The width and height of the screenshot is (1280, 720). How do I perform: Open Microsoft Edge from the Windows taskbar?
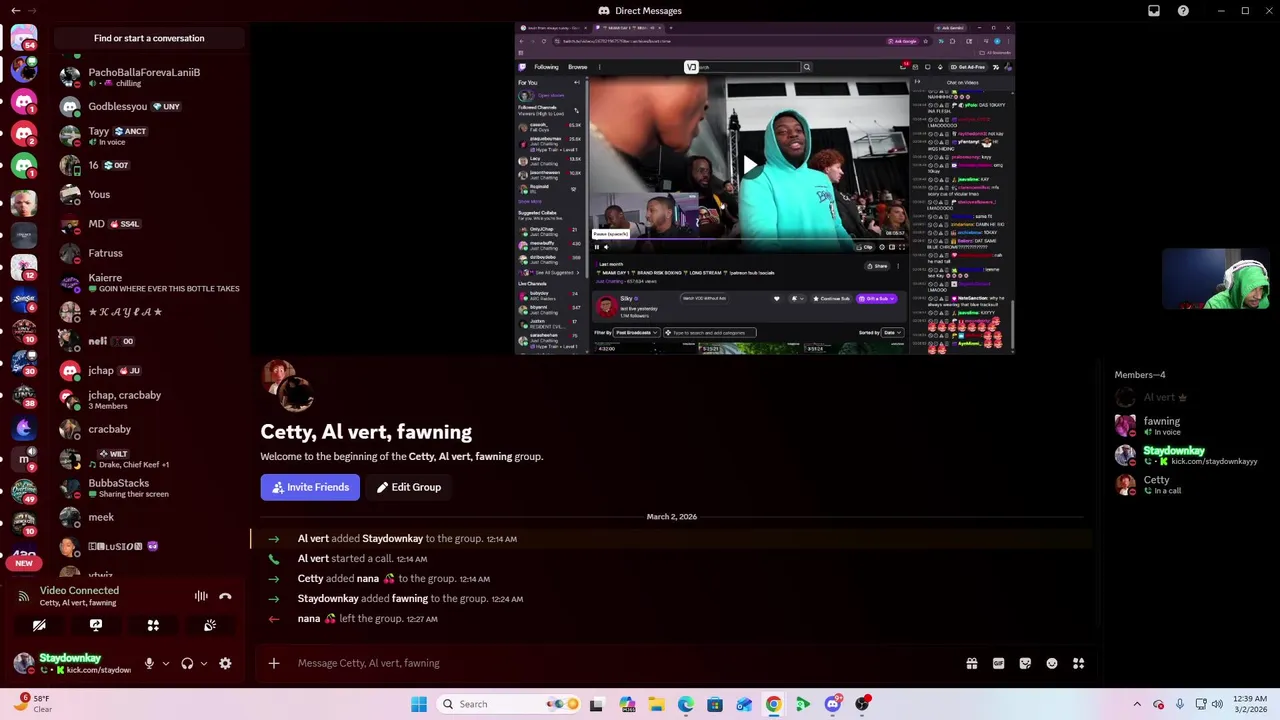point(685,704)
